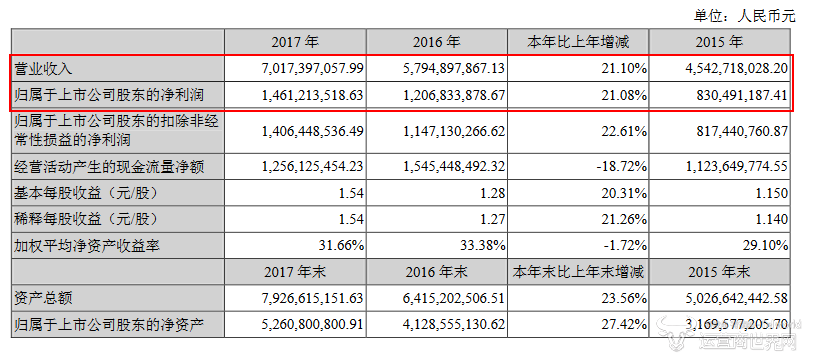Click the 本年比上年增减 header cell
814x363 pixels.
(578, 42)
